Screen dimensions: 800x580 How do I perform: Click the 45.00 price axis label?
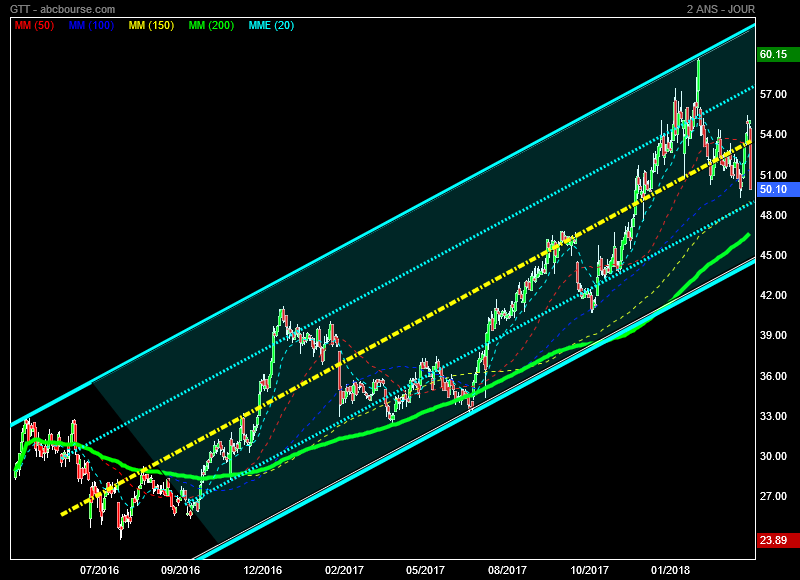click(x=773, y=255)
